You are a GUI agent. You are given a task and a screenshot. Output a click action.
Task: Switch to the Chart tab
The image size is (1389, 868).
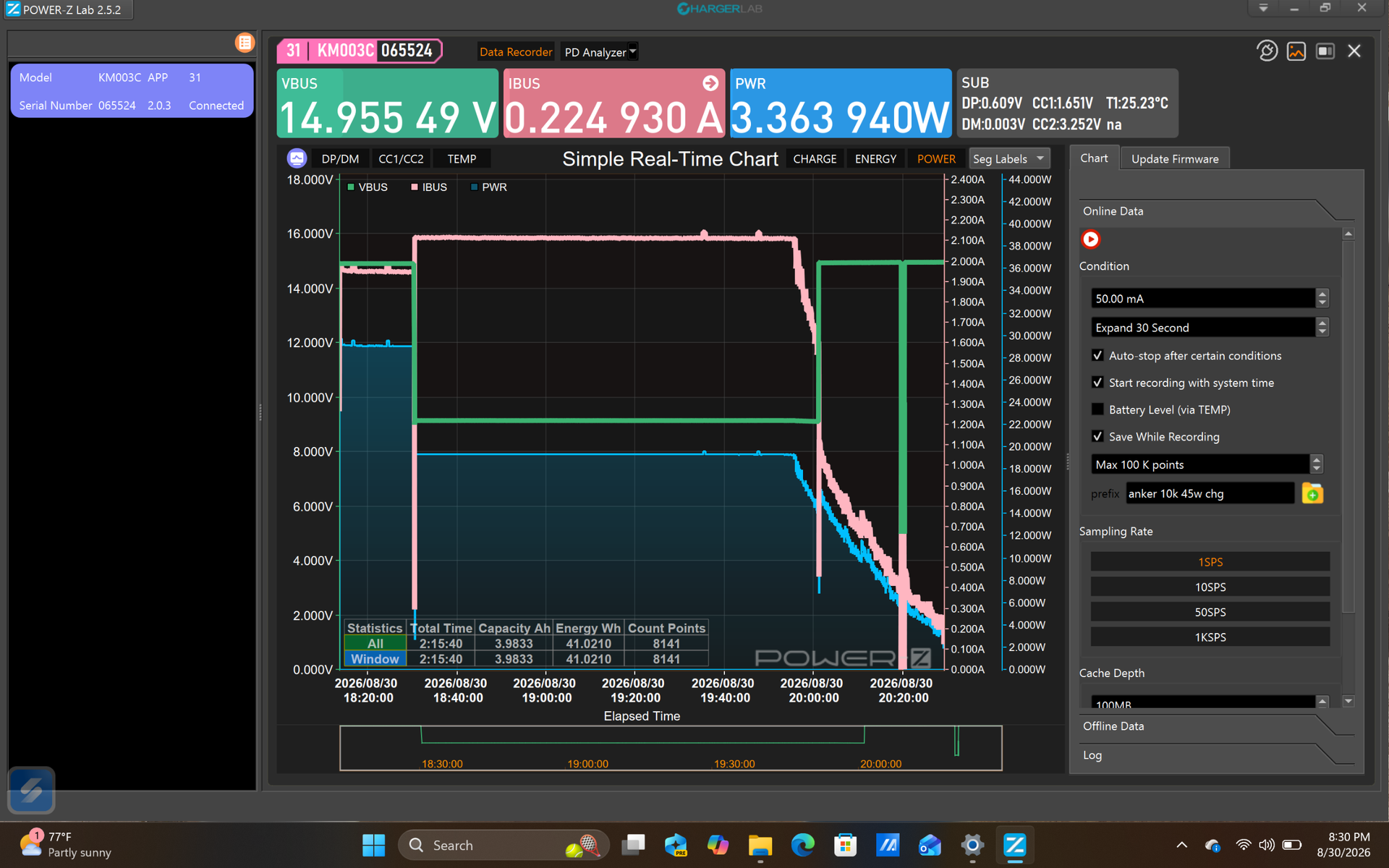pos(1094,158)
